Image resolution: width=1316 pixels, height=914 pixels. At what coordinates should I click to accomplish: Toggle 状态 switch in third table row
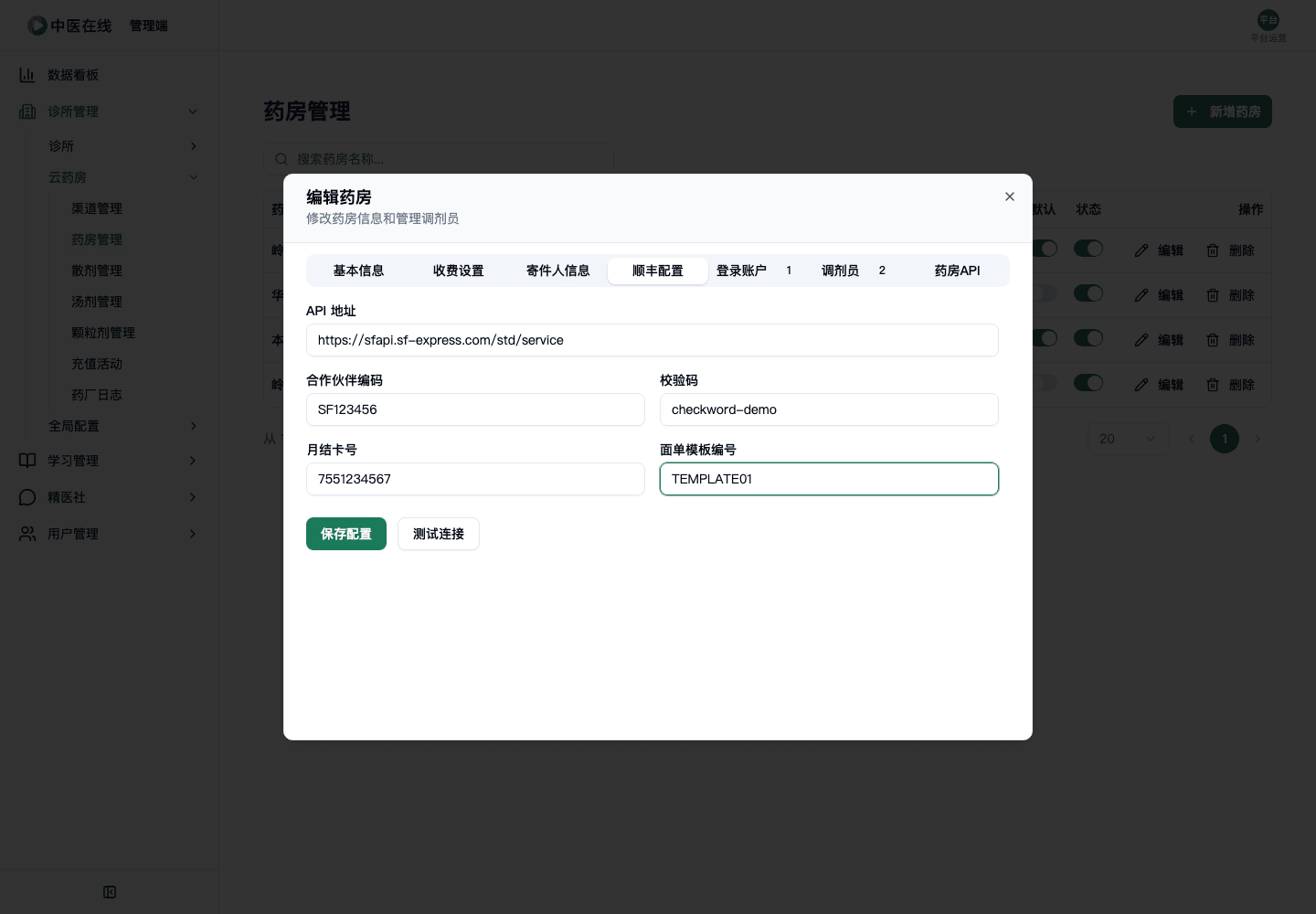click(x=1088, y=338)
